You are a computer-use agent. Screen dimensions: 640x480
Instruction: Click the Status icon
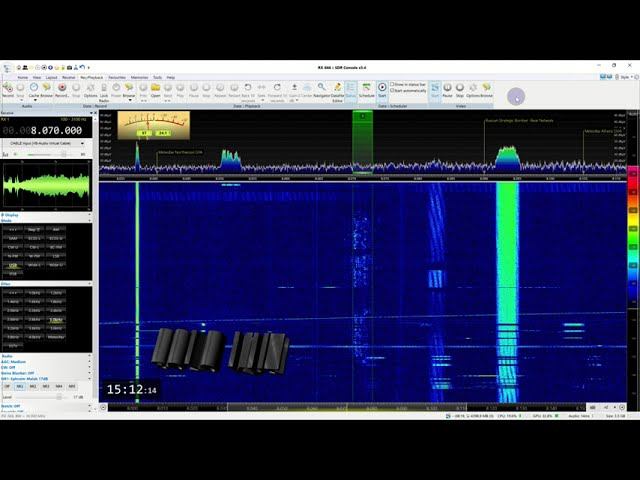click(x=351, y=90)
